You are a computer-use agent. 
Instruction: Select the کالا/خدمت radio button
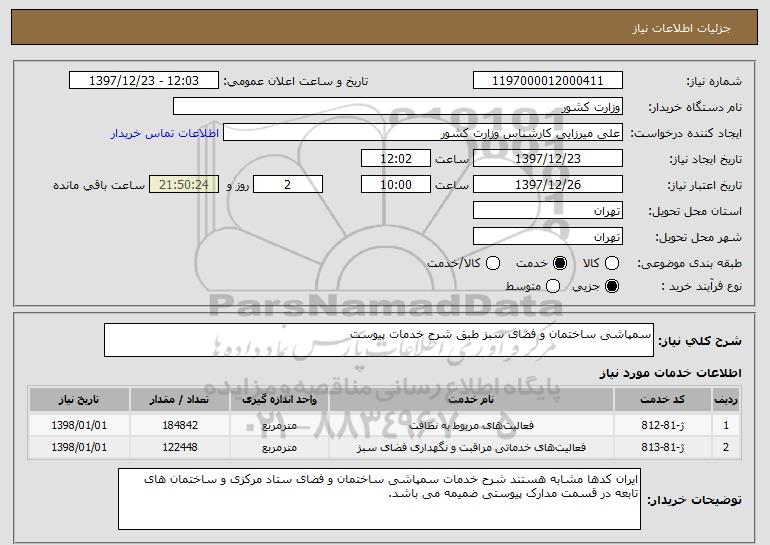click(x=493, y=263)
